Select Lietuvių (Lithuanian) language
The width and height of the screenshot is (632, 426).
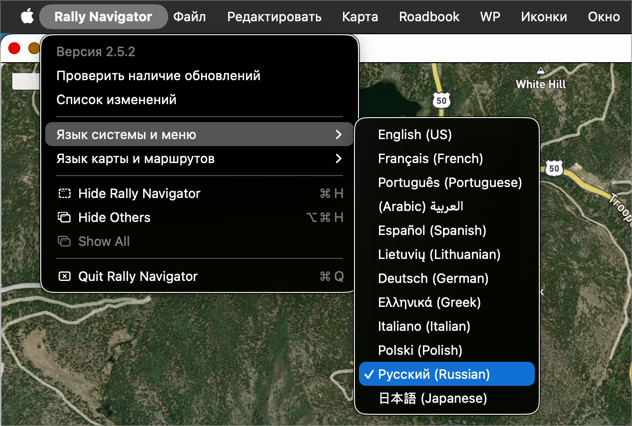click(x=447, y=254)
